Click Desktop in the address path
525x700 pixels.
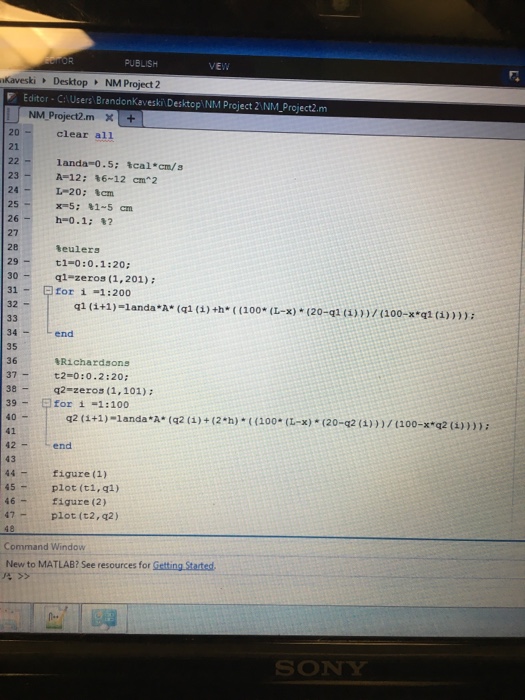pos(70,82)
